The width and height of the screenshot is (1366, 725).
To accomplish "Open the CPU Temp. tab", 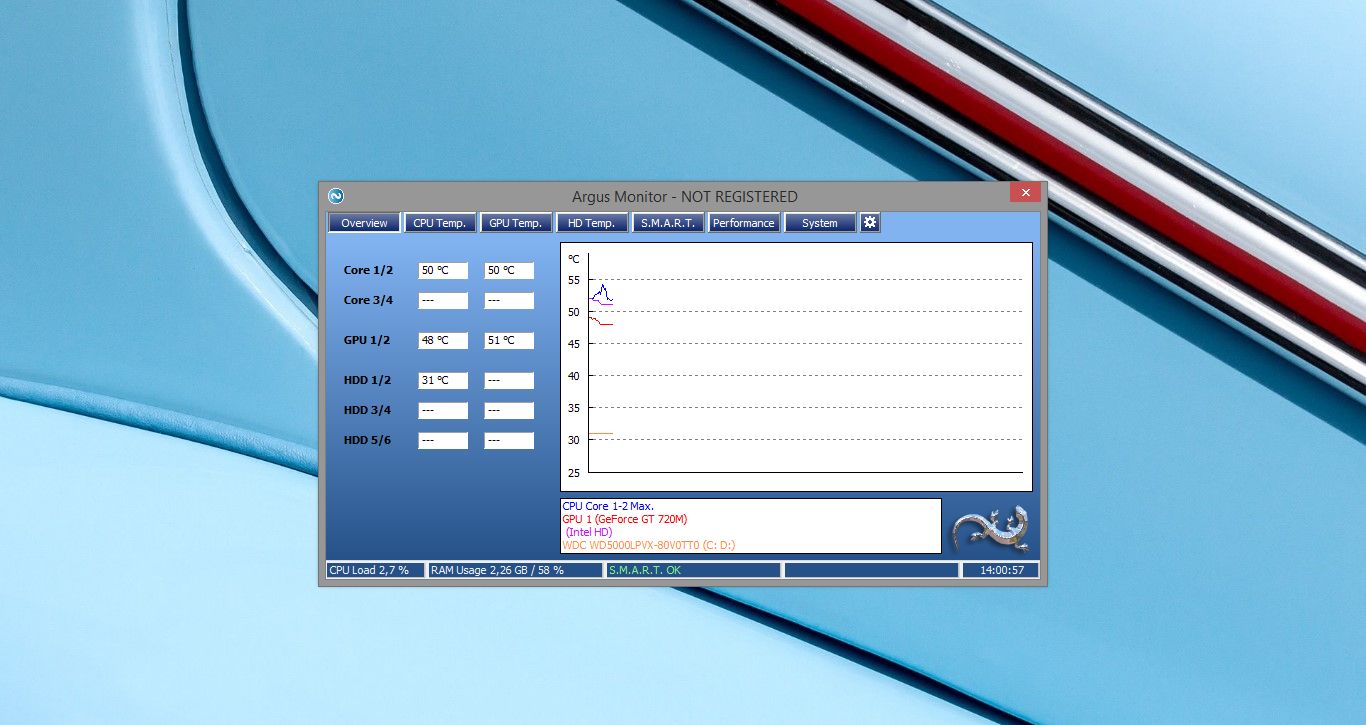I will pyautogui.click(x=439, y=223).
